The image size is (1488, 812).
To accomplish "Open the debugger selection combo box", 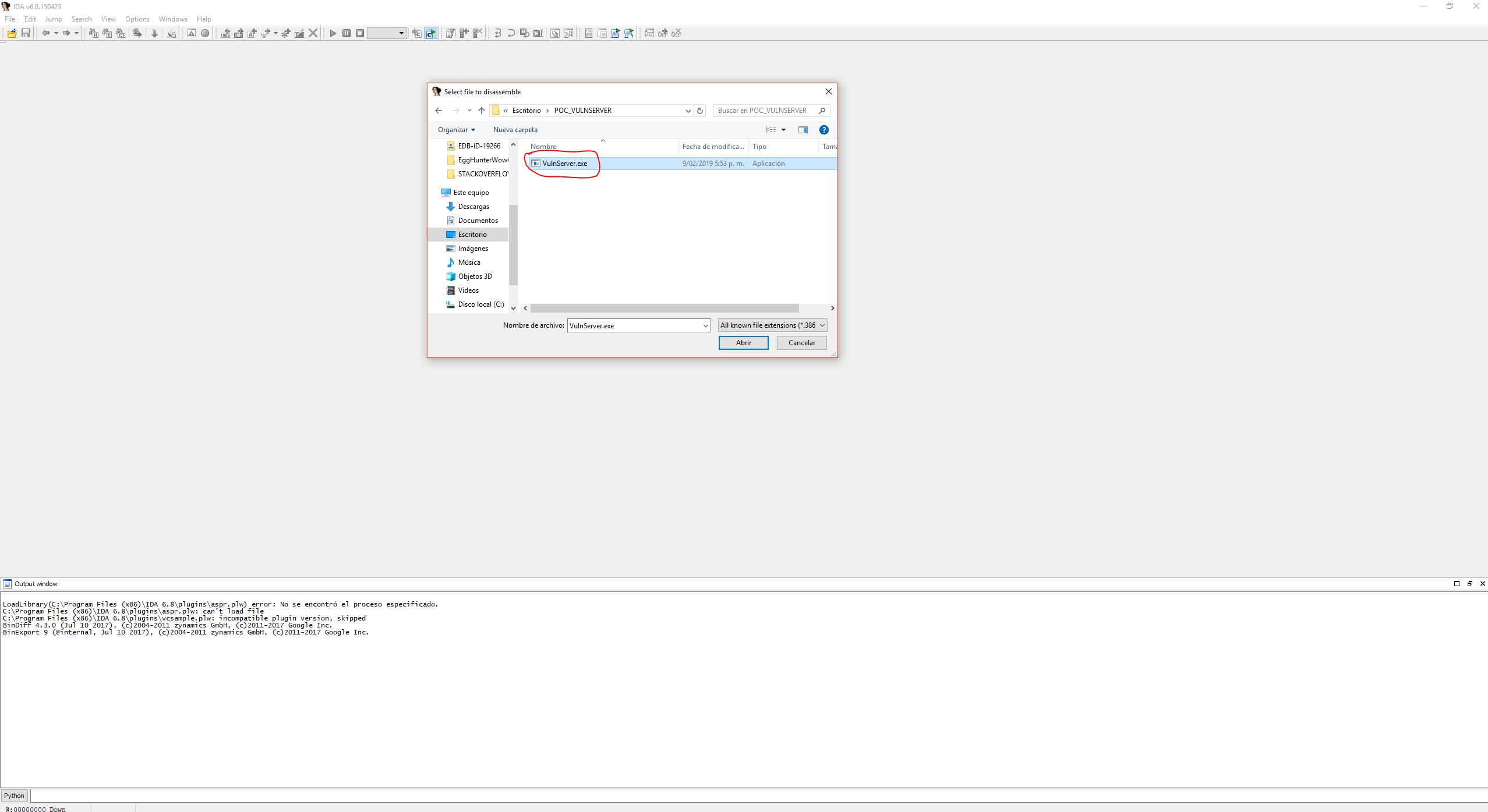I will pos(387,33).
